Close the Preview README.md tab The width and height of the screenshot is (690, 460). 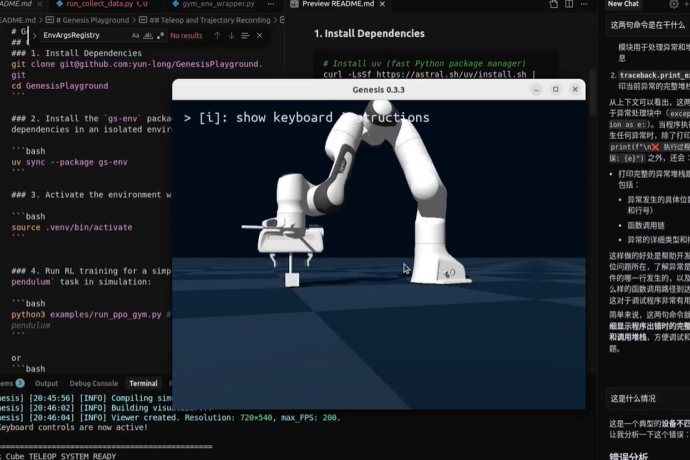click(382, 4)
